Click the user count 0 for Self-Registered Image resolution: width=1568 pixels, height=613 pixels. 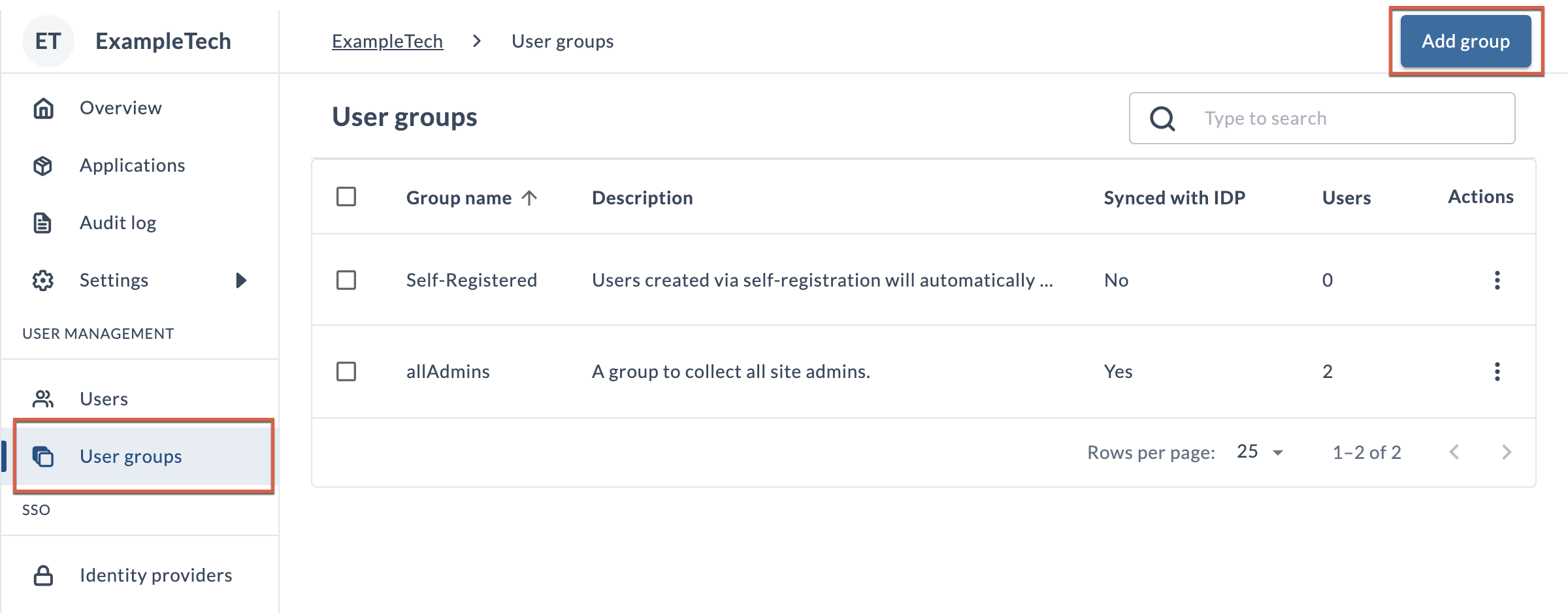click(1328, 280)
